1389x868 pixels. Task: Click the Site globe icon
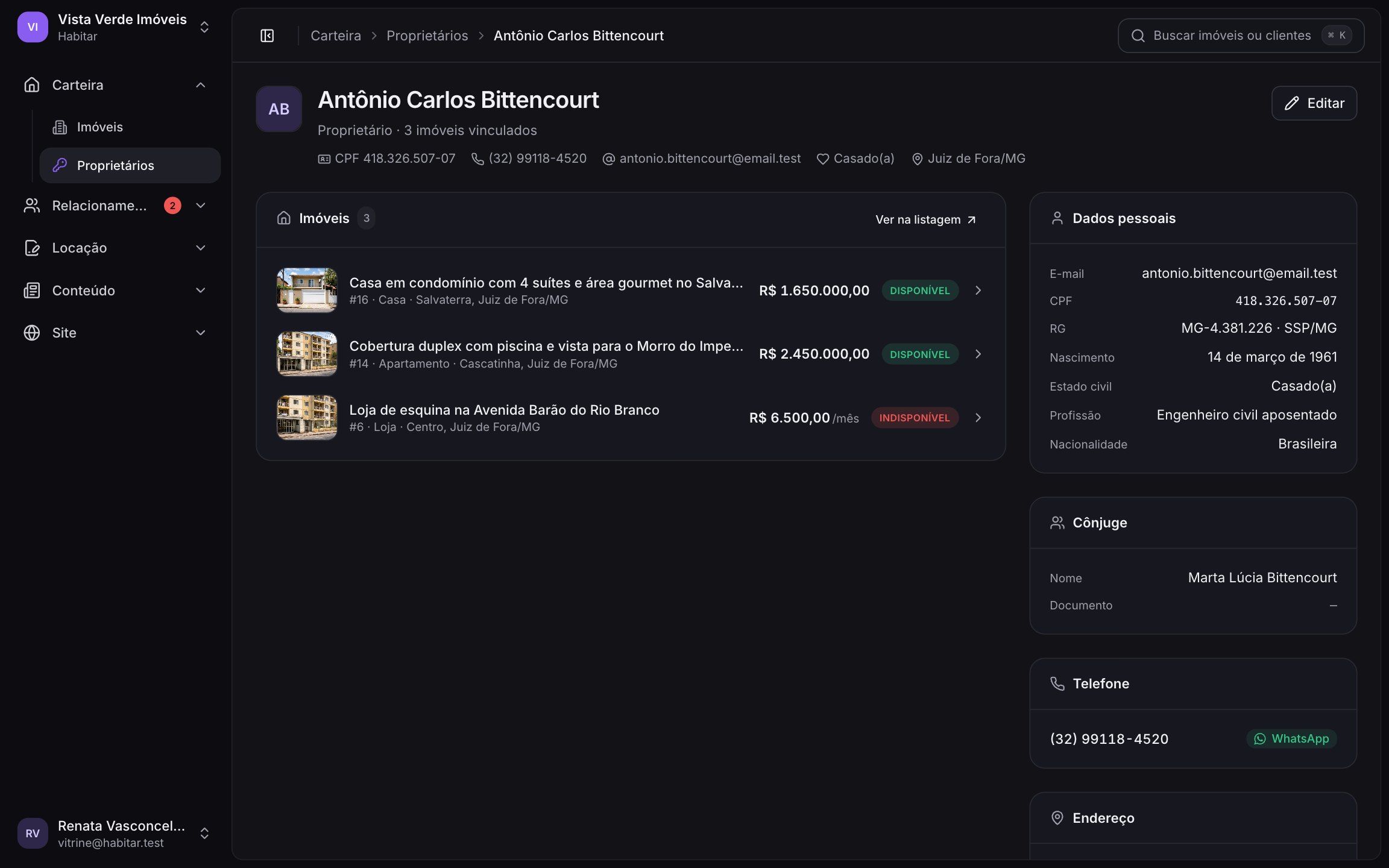(32, 333)
